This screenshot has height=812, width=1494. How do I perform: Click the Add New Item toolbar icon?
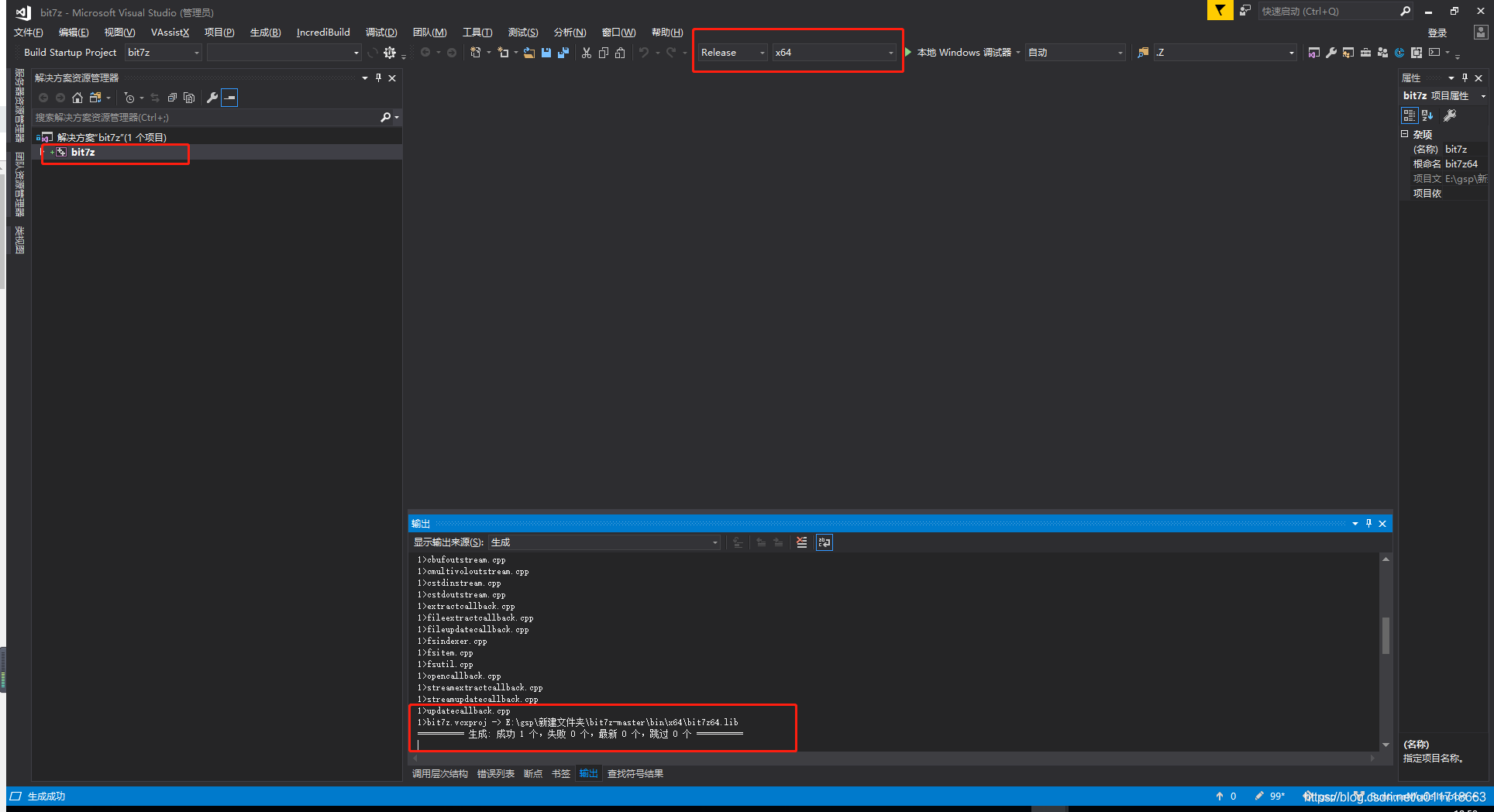(x=504, y=53)
